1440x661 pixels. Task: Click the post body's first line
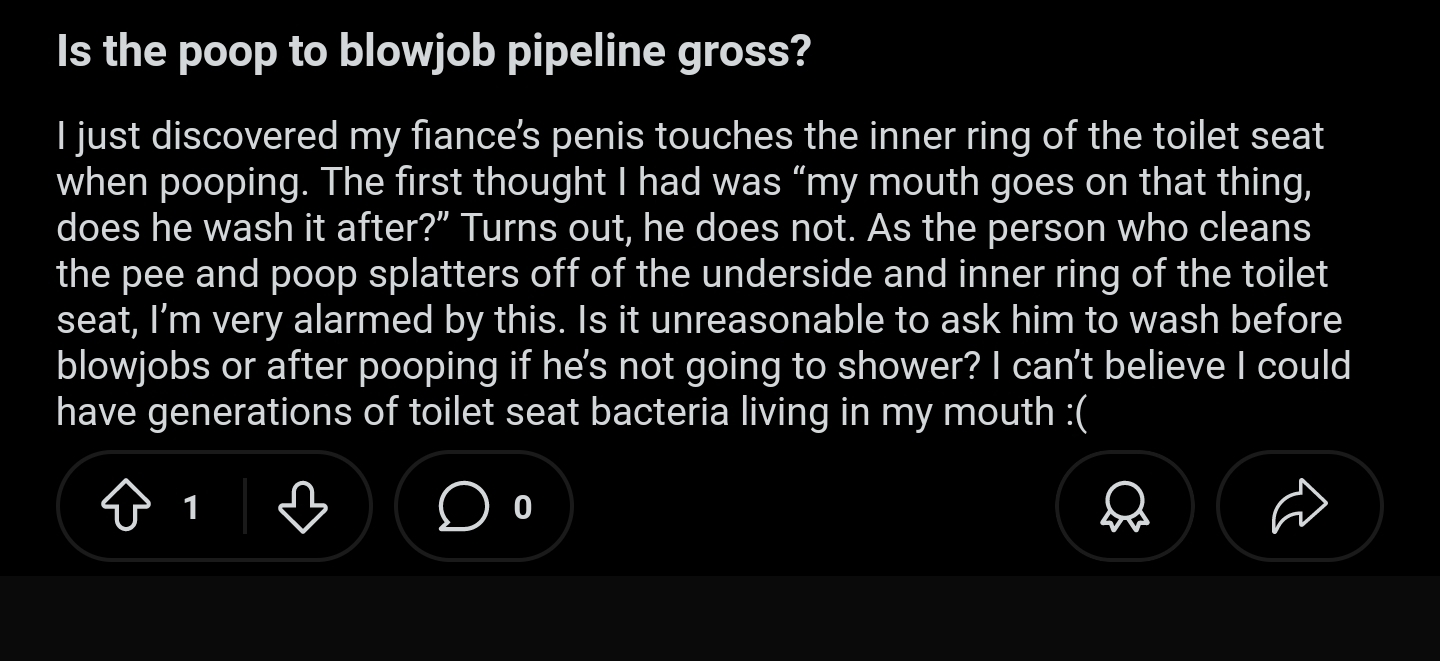[x=690, y=136]
